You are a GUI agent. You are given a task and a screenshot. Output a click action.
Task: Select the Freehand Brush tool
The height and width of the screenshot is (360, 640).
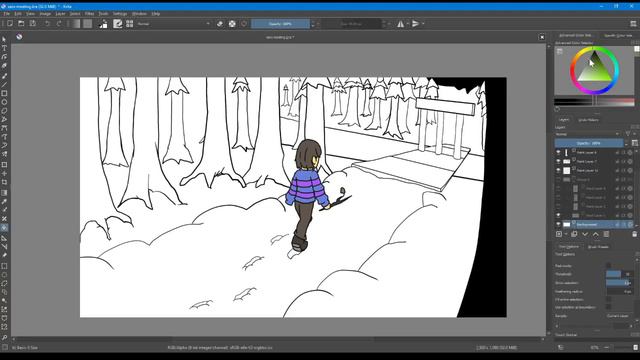[x=4, y=76]
